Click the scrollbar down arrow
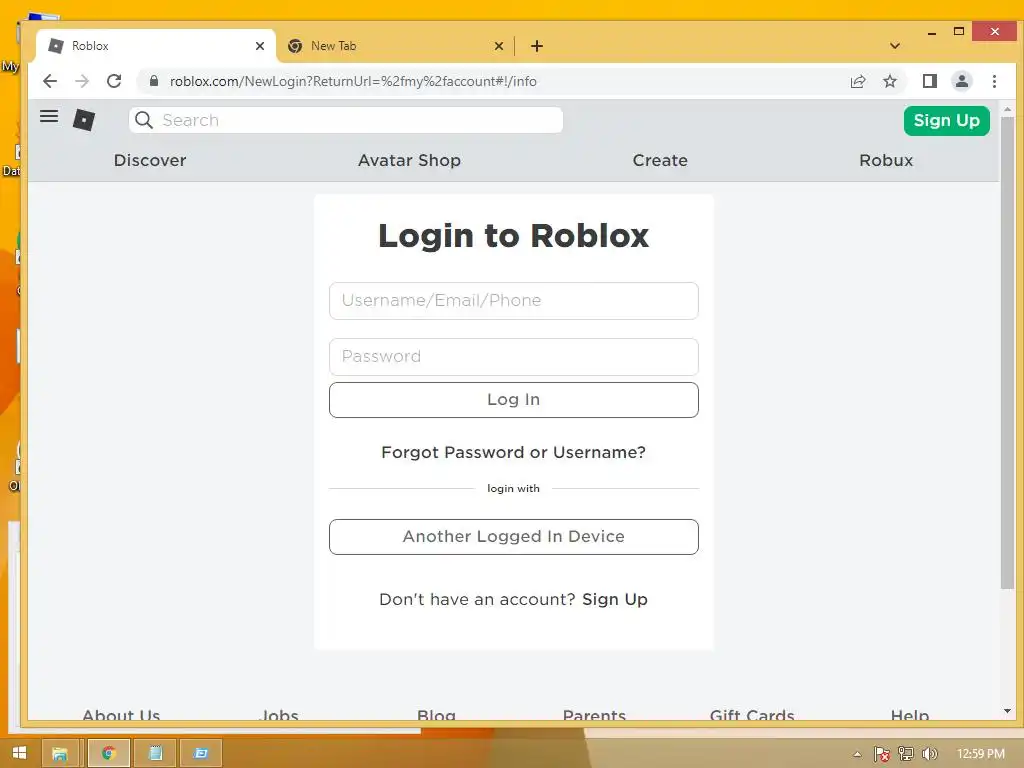Image resolution: width=1024 pixels, height=768 pixels. click(x=1007, y=711)
